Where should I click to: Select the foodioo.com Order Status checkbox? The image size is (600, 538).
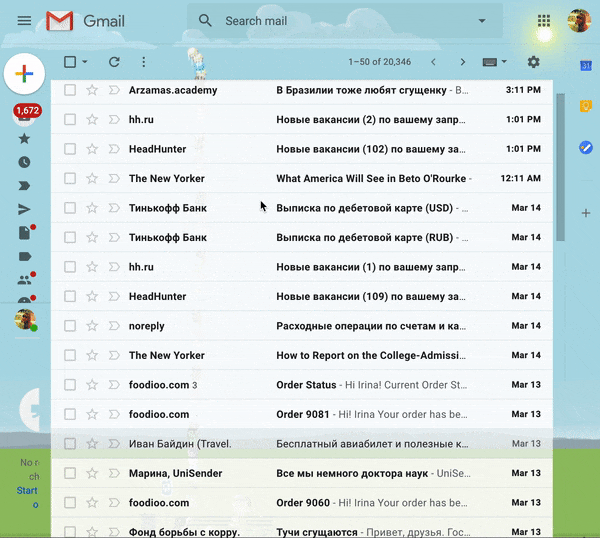pos(70,385)
